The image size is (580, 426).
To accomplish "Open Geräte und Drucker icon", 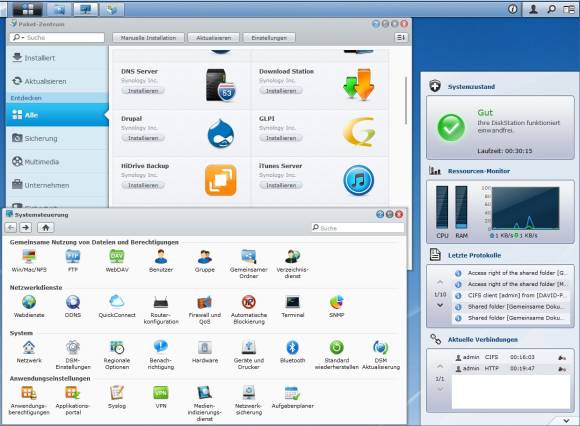I will click(x=249, y=347).
